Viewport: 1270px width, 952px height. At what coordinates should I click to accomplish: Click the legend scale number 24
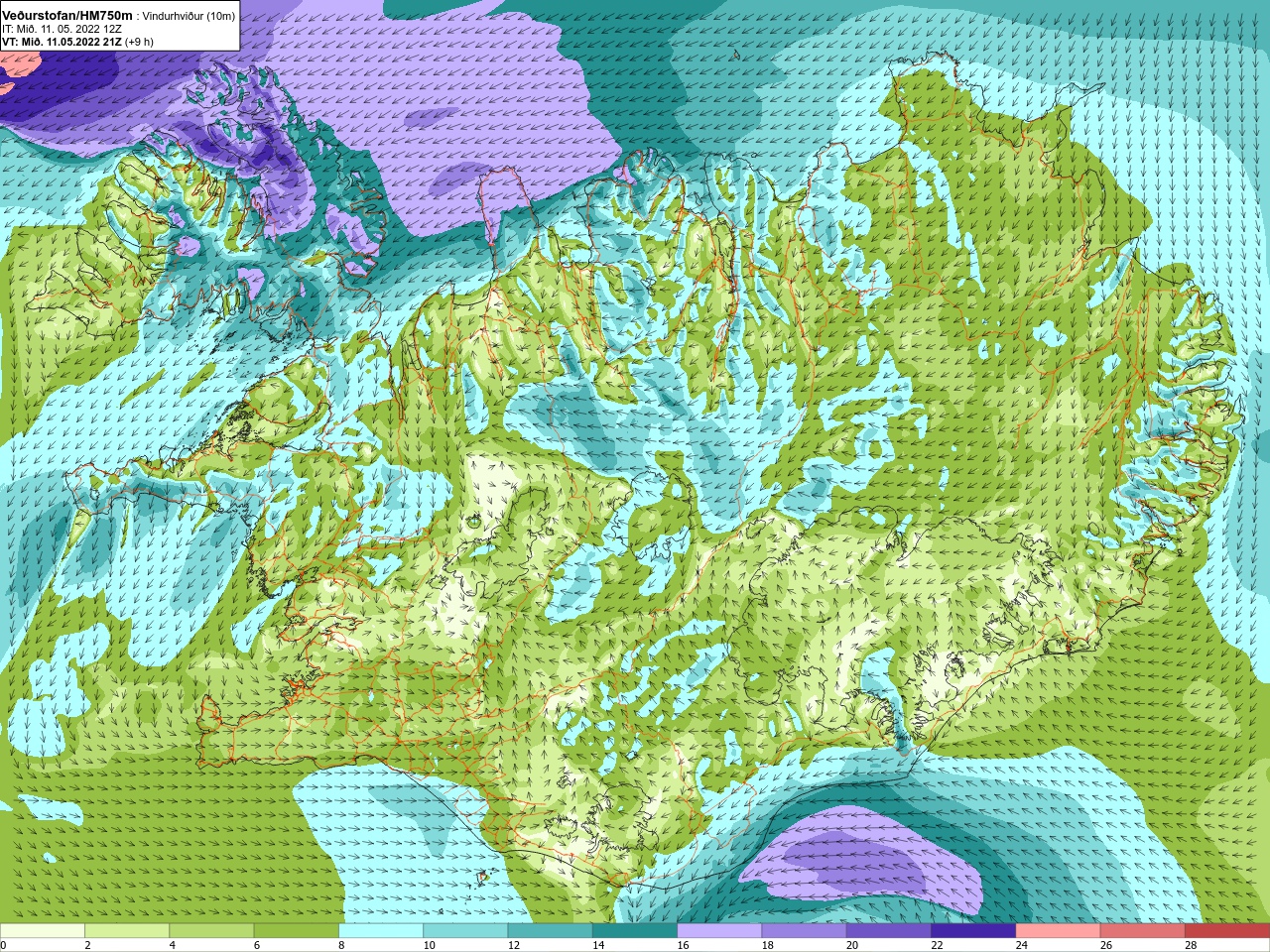click(x=1022, y=945)
